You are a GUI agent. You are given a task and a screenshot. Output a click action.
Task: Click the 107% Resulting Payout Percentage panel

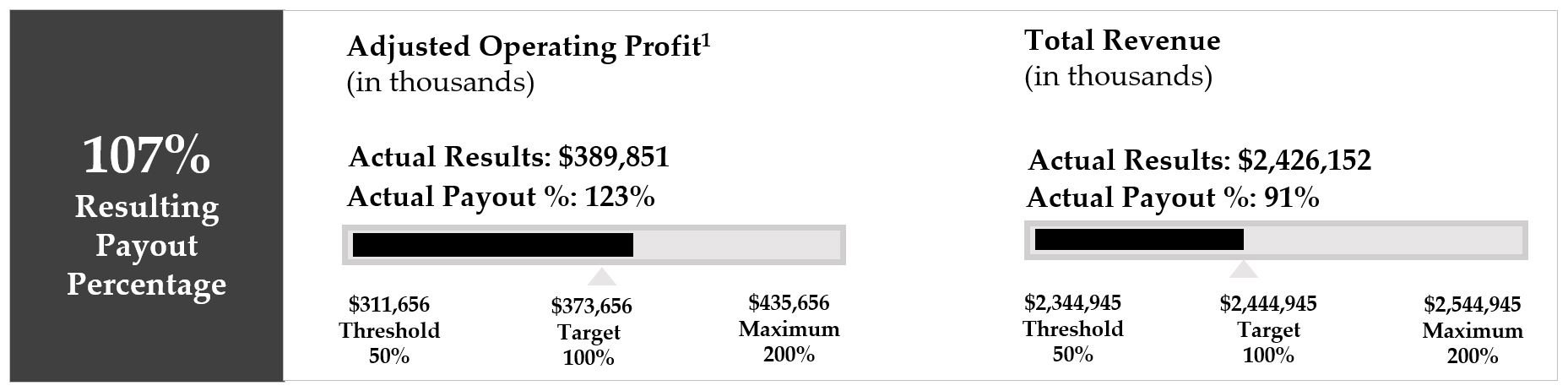[x=147, y=196]
